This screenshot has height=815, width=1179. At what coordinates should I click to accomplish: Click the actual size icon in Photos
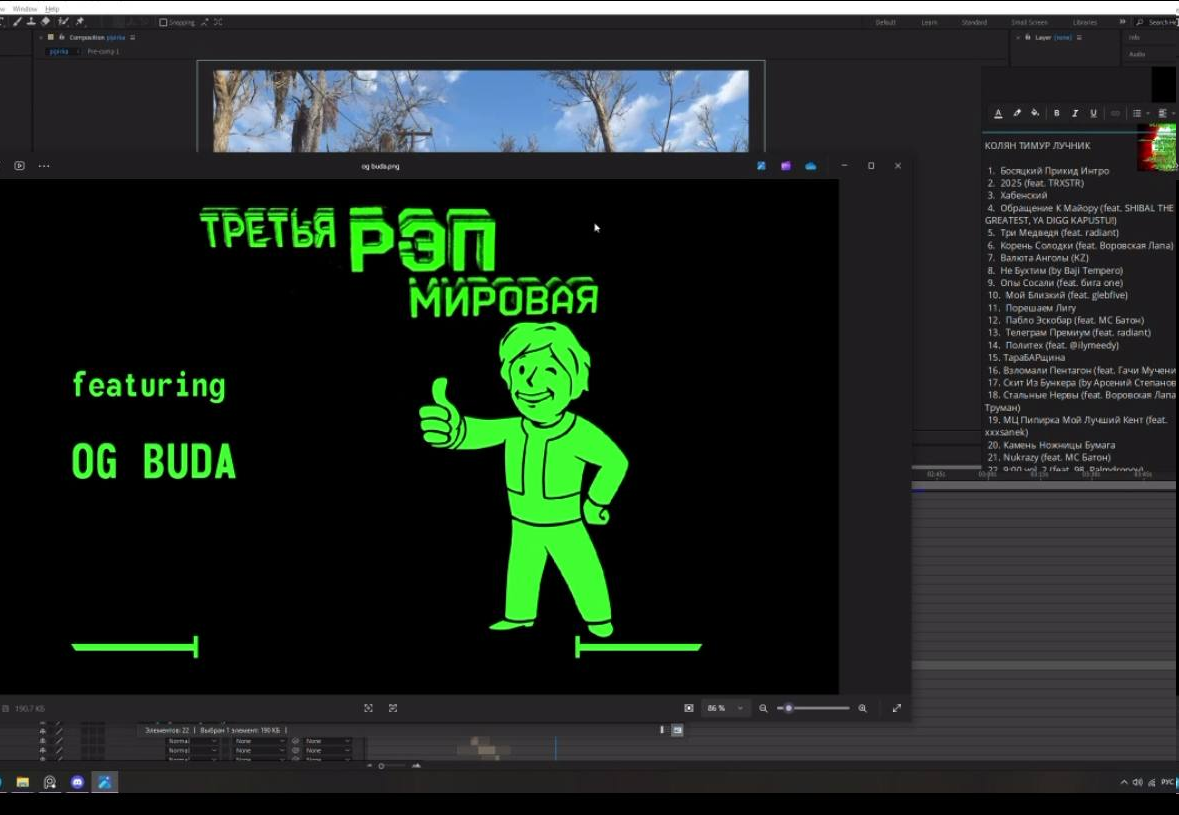pyautogui.click(x=393, y=708)
